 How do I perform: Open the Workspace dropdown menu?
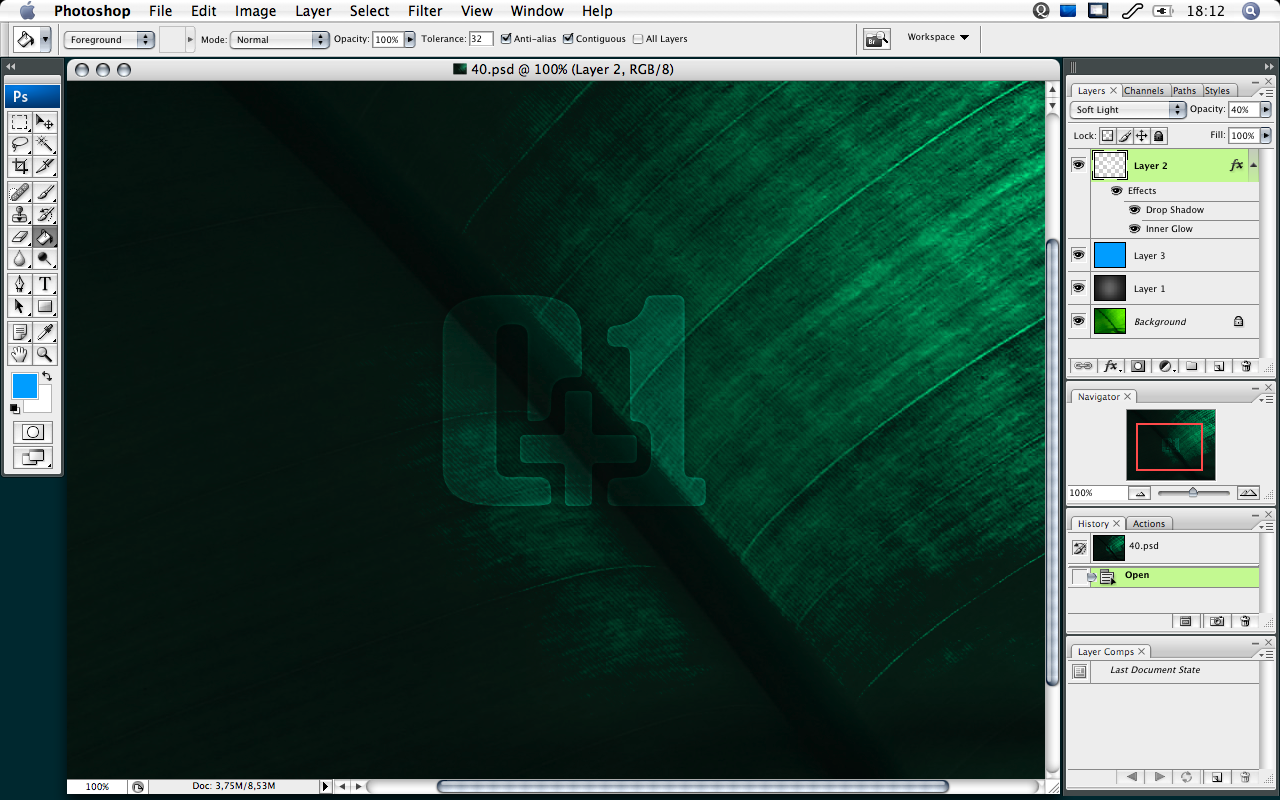click(938, 38)
